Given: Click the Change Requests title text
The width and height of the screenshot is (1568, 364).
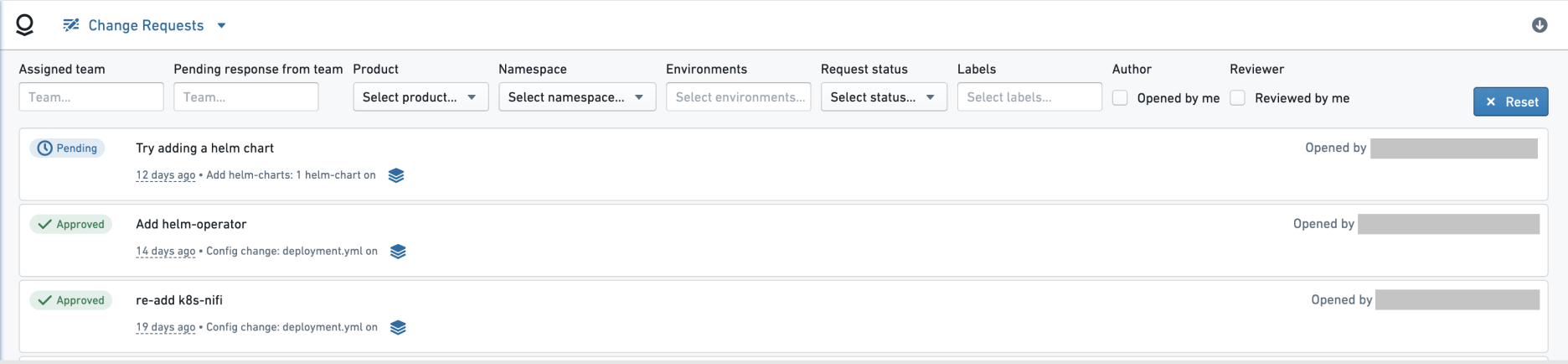Looking at the screenshot, I should (x=146, y=25).
